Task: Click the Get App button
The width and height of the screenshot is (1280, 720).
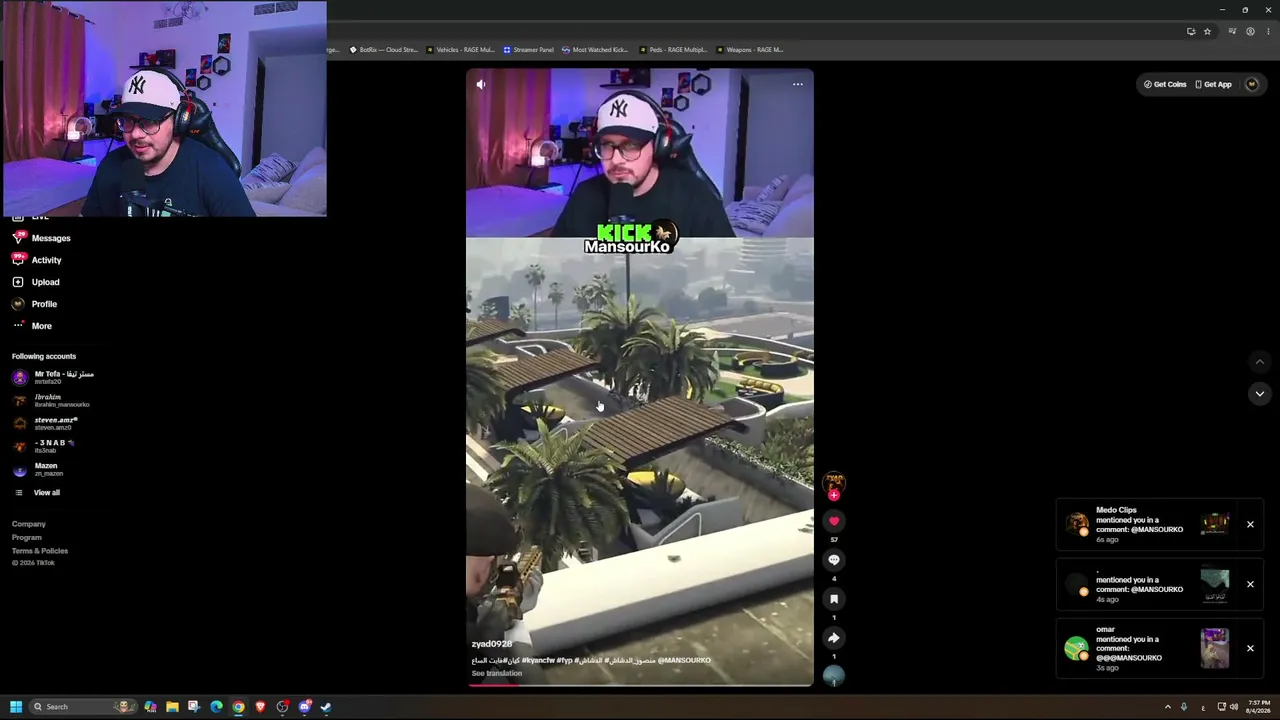Action: [x=1214, y=85]
